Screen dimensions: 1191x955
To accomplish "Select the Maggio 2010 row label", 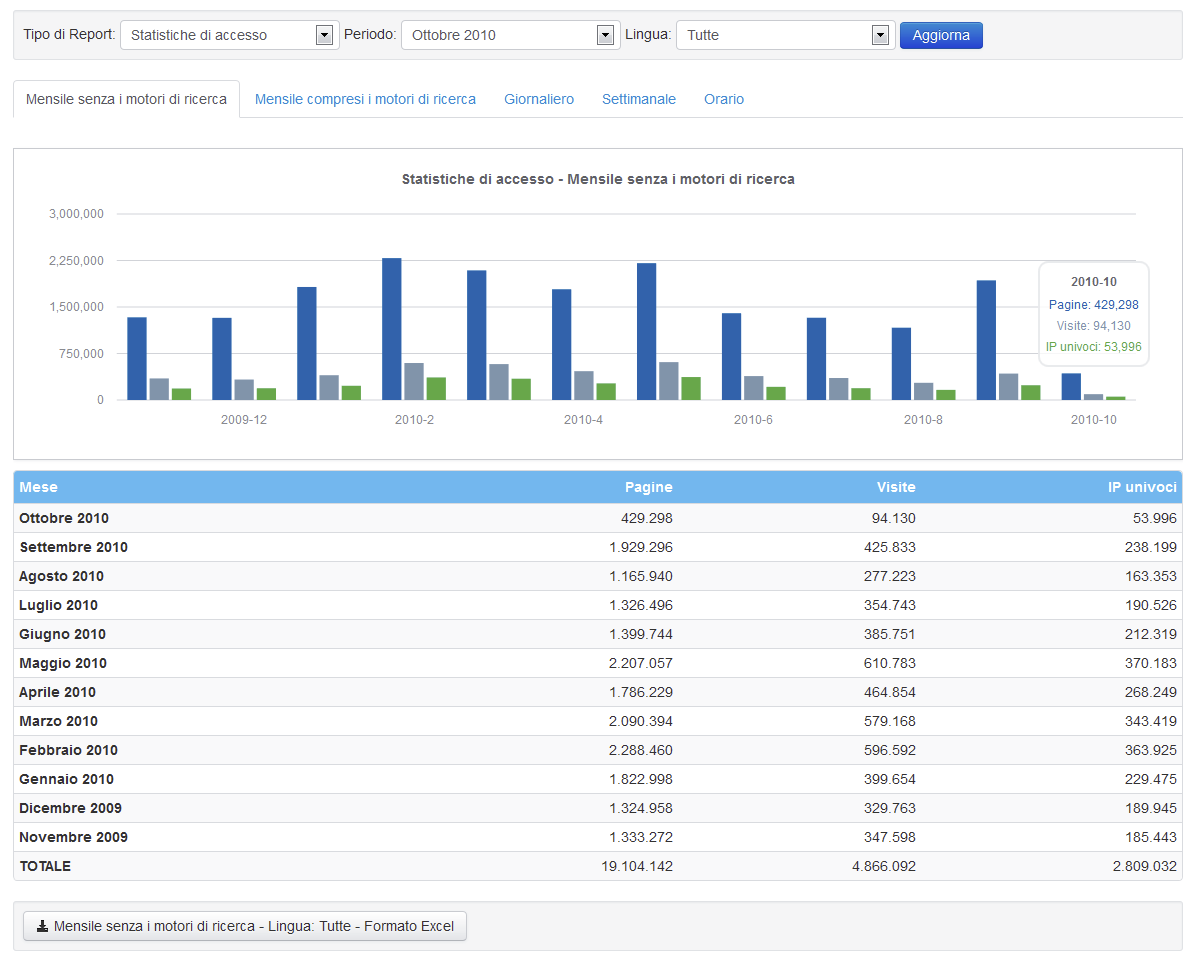I will point(63,662).
